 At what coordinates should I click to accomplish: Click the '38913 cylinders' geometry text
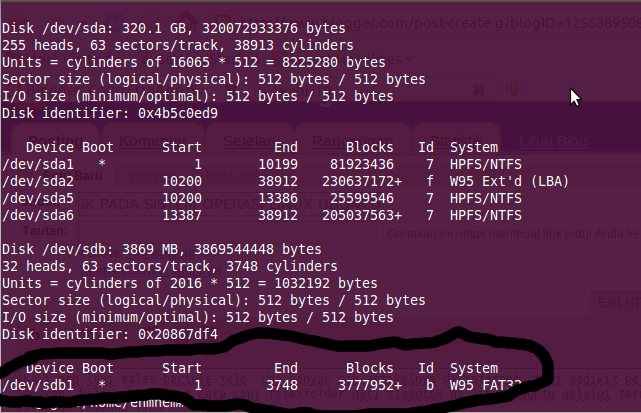click(x=294, y=45)
